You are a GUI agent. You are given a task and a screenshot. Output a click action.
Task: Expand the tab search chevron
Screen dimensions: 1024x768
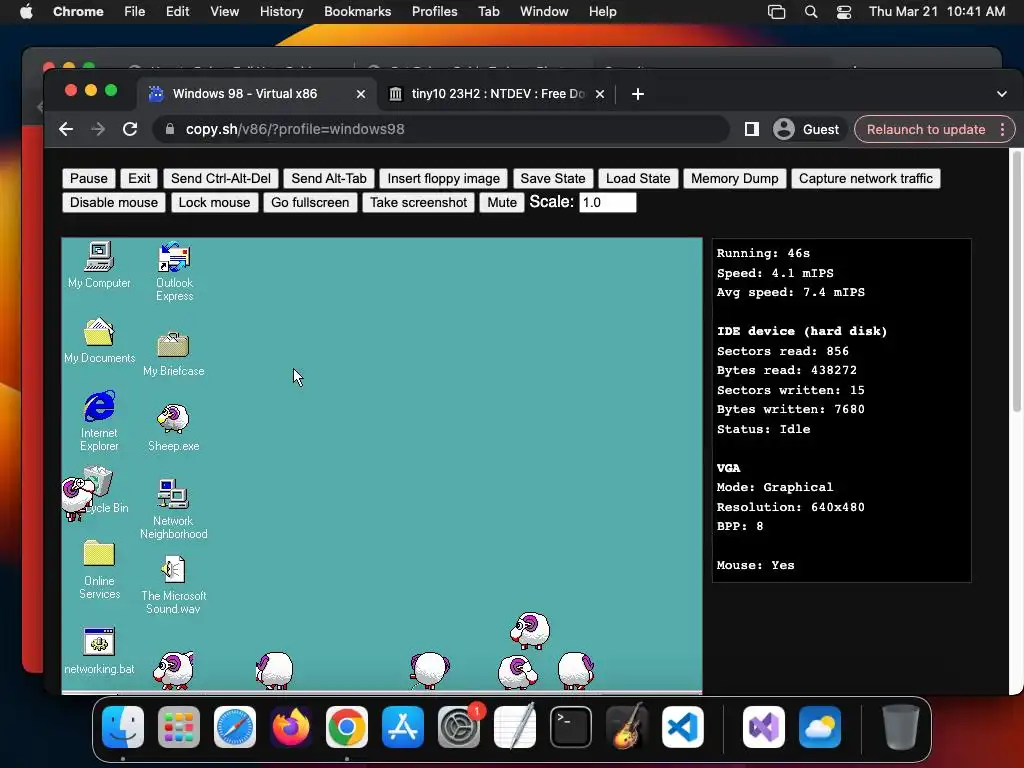click(1002, 94)
